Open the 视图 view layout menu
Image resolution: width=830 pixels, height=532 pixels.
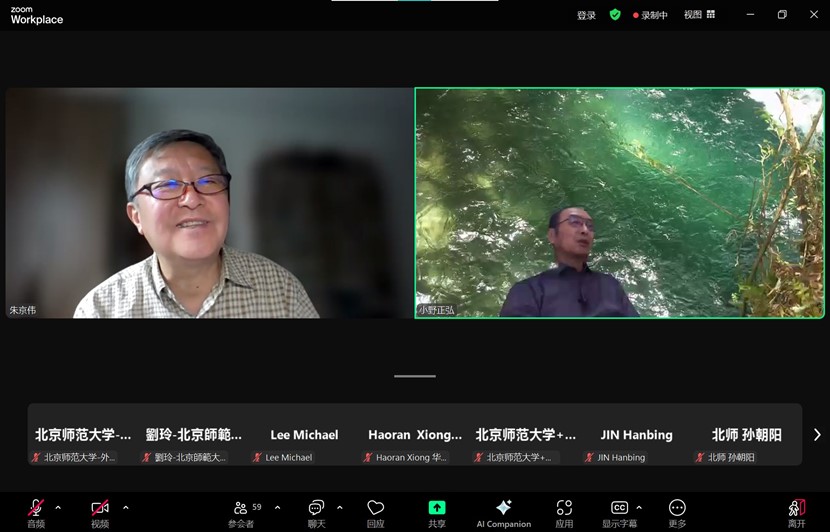pyautogui.click(x=699, y=15)
